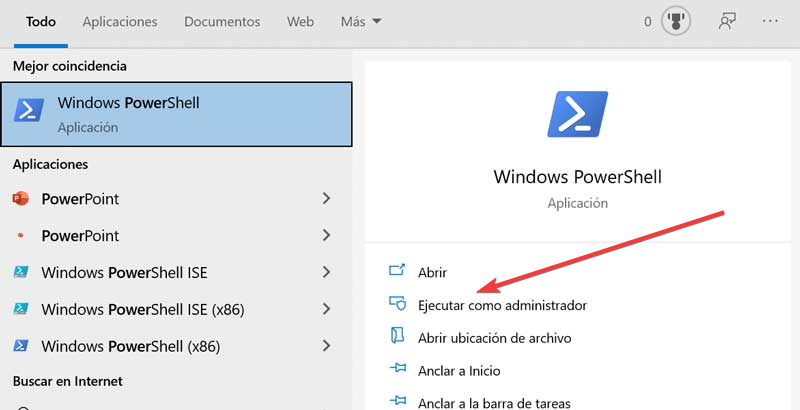
Task: Expand Windows PowerShell (x86) chevron
Action: point(327,346)
